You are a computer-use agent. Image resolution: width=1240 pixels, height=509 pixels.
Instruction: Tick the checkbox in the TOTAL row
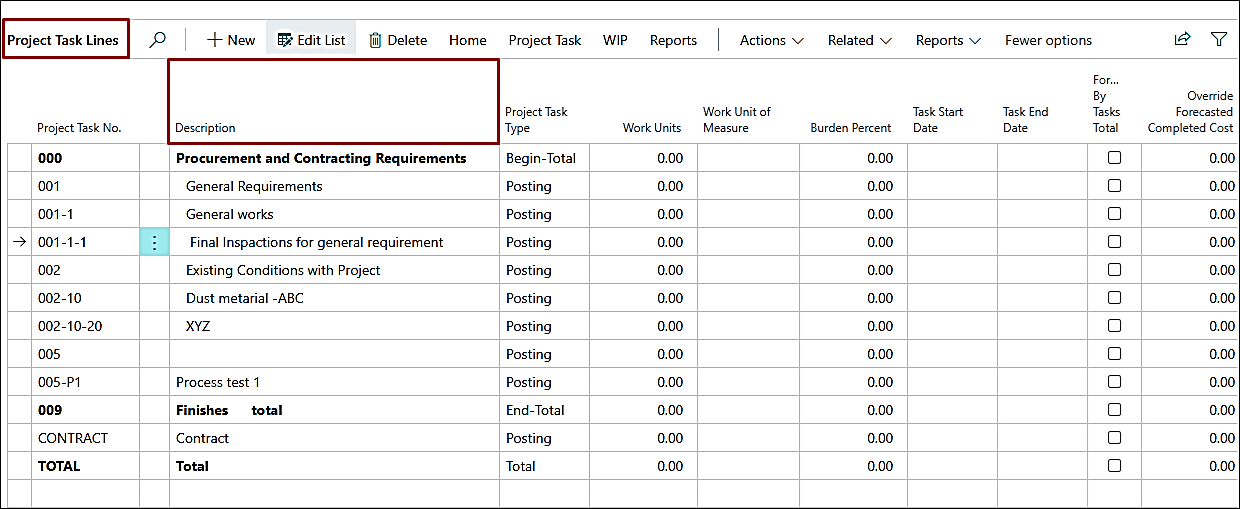(1114, 466)
